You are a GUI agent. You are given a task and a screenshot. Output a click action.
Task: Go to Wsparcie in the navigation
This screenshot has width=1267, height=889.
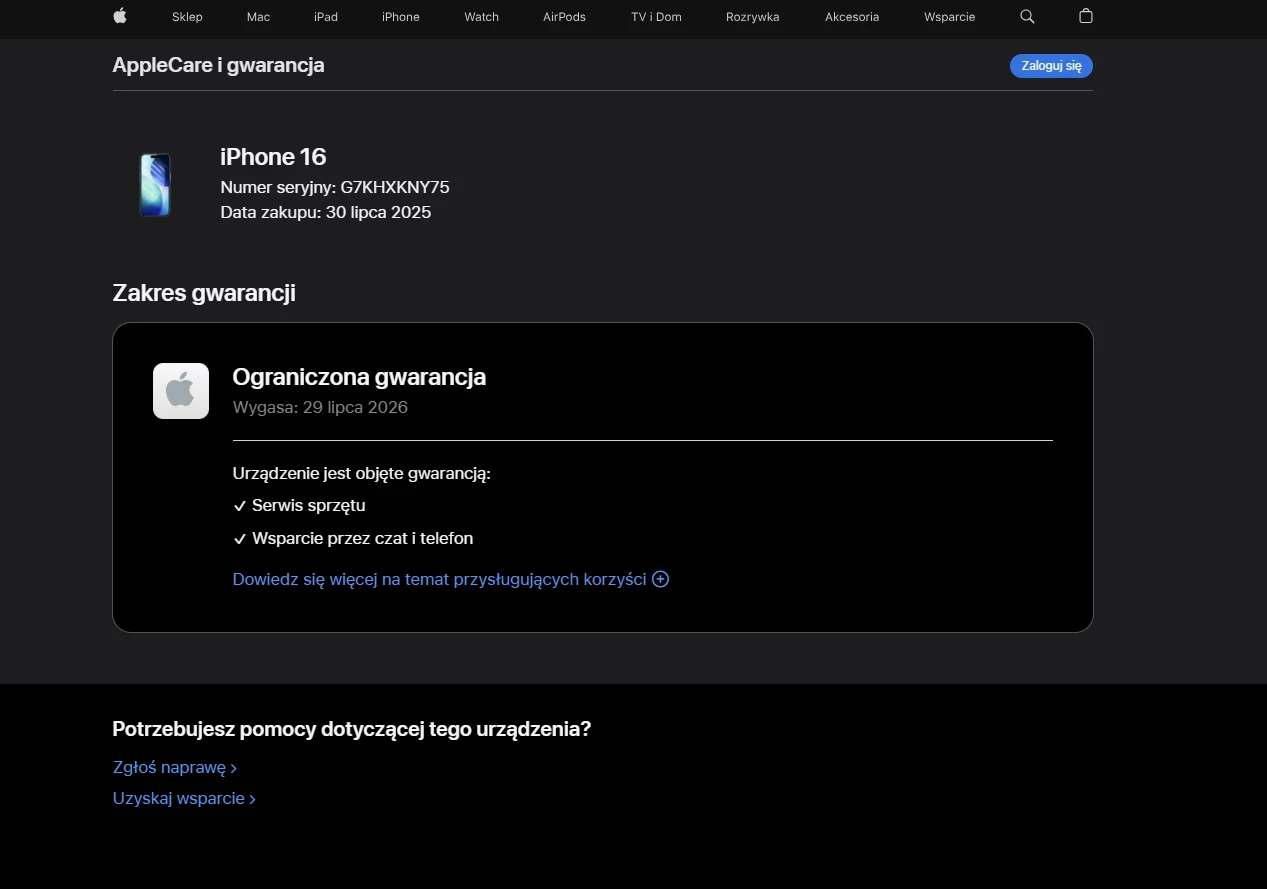pos(949,17)
